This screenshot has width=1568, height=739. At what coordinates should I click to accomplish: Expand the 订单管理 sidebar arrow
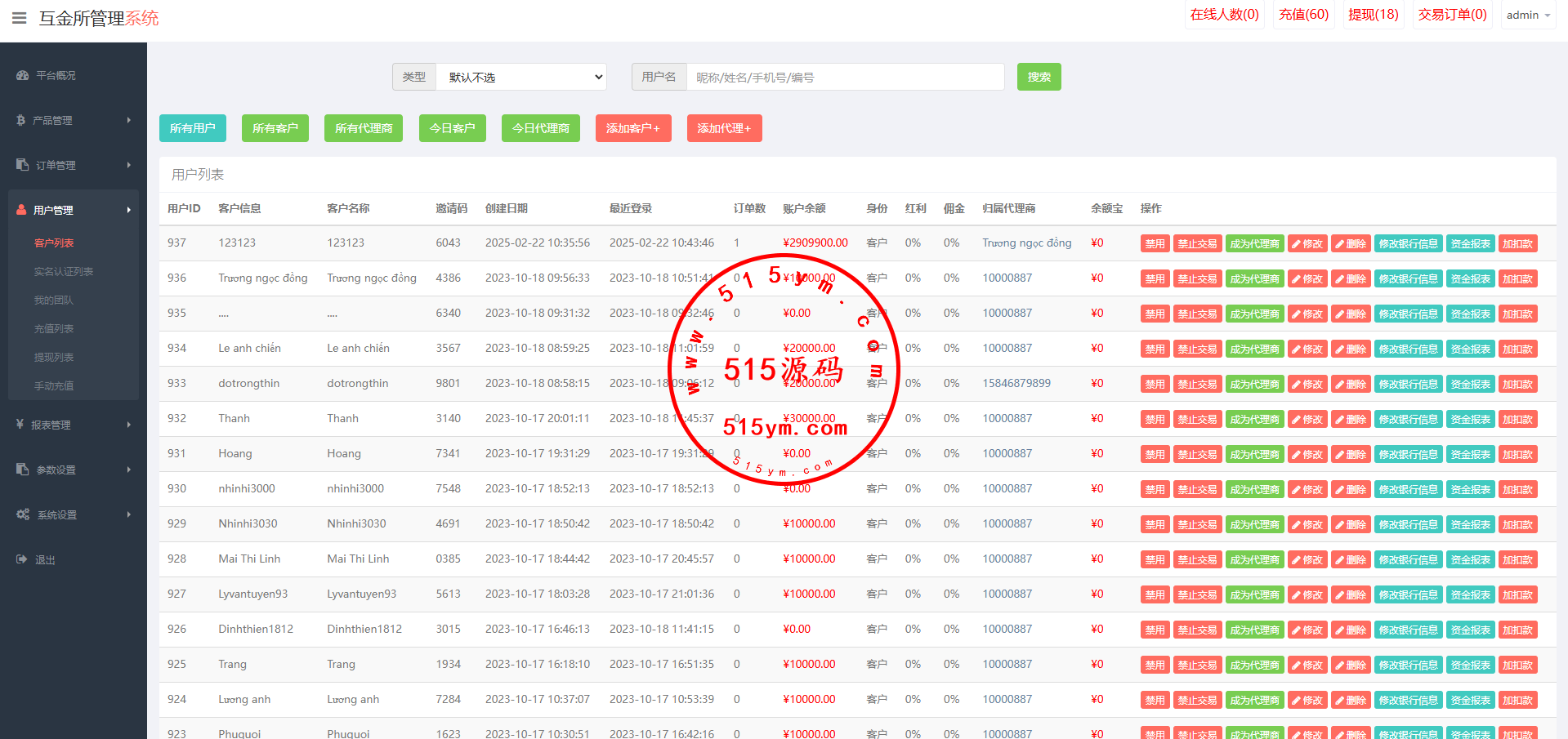[x=128, y=165]
